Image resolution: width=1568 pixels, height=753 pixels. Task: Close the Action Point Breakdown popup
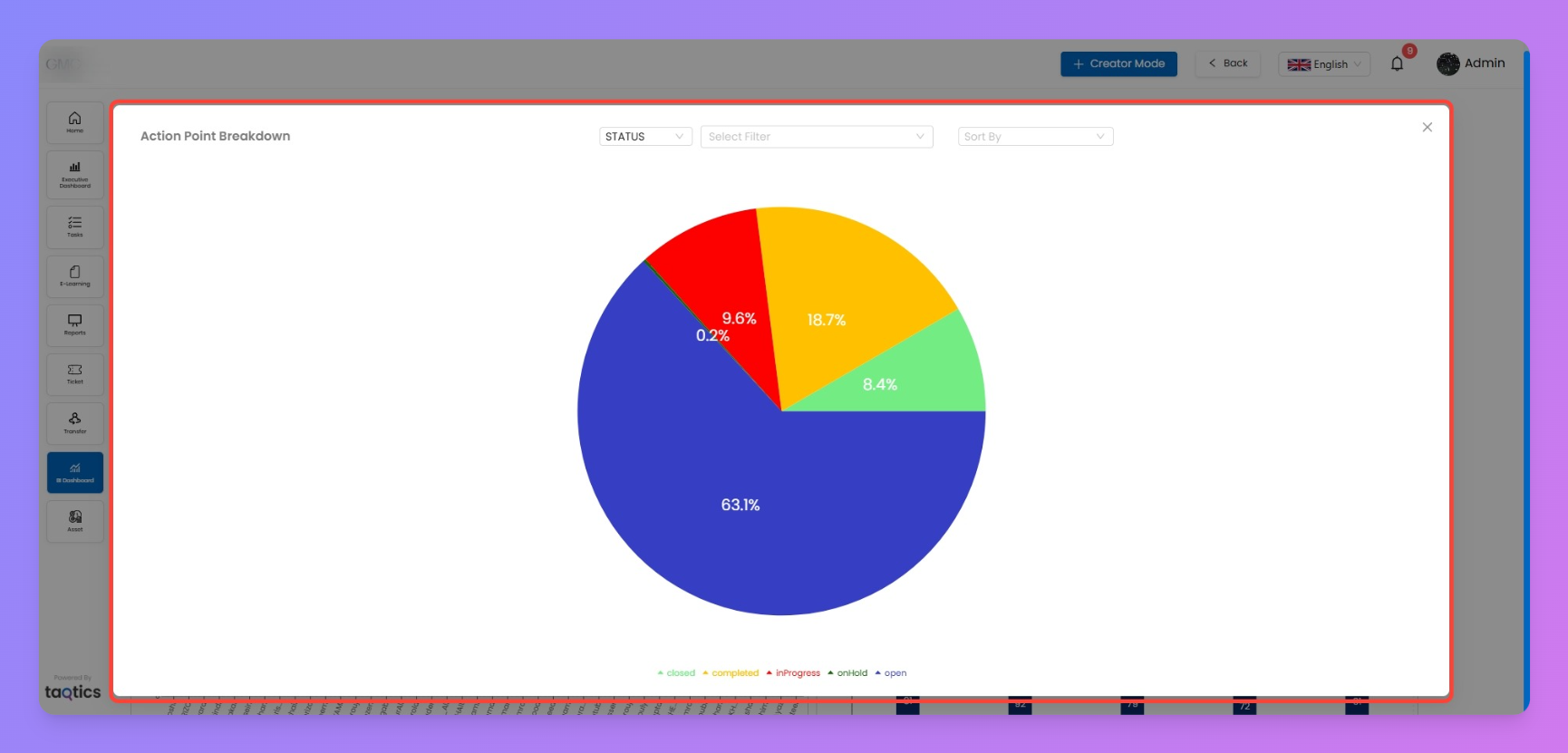tap(1428, 127)
